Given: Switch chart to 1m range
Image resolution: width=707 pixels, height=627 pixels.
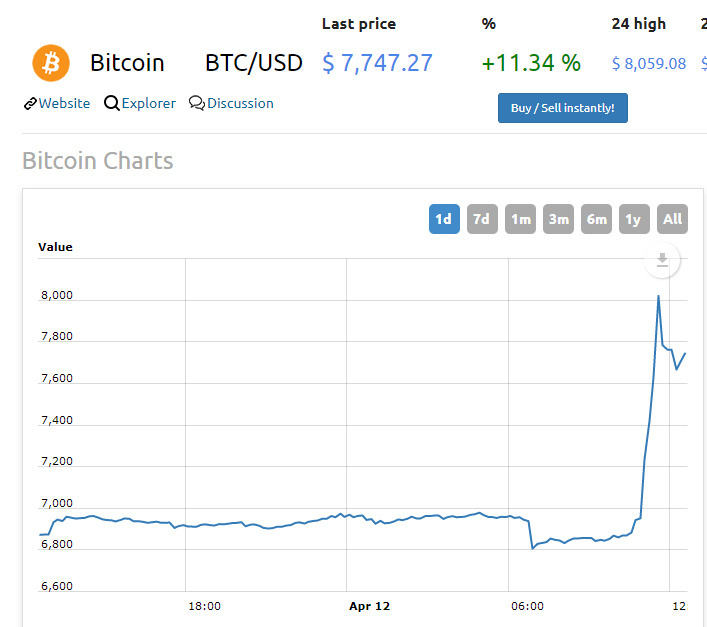Looking at the screenshot, I should tap(520, 219).
